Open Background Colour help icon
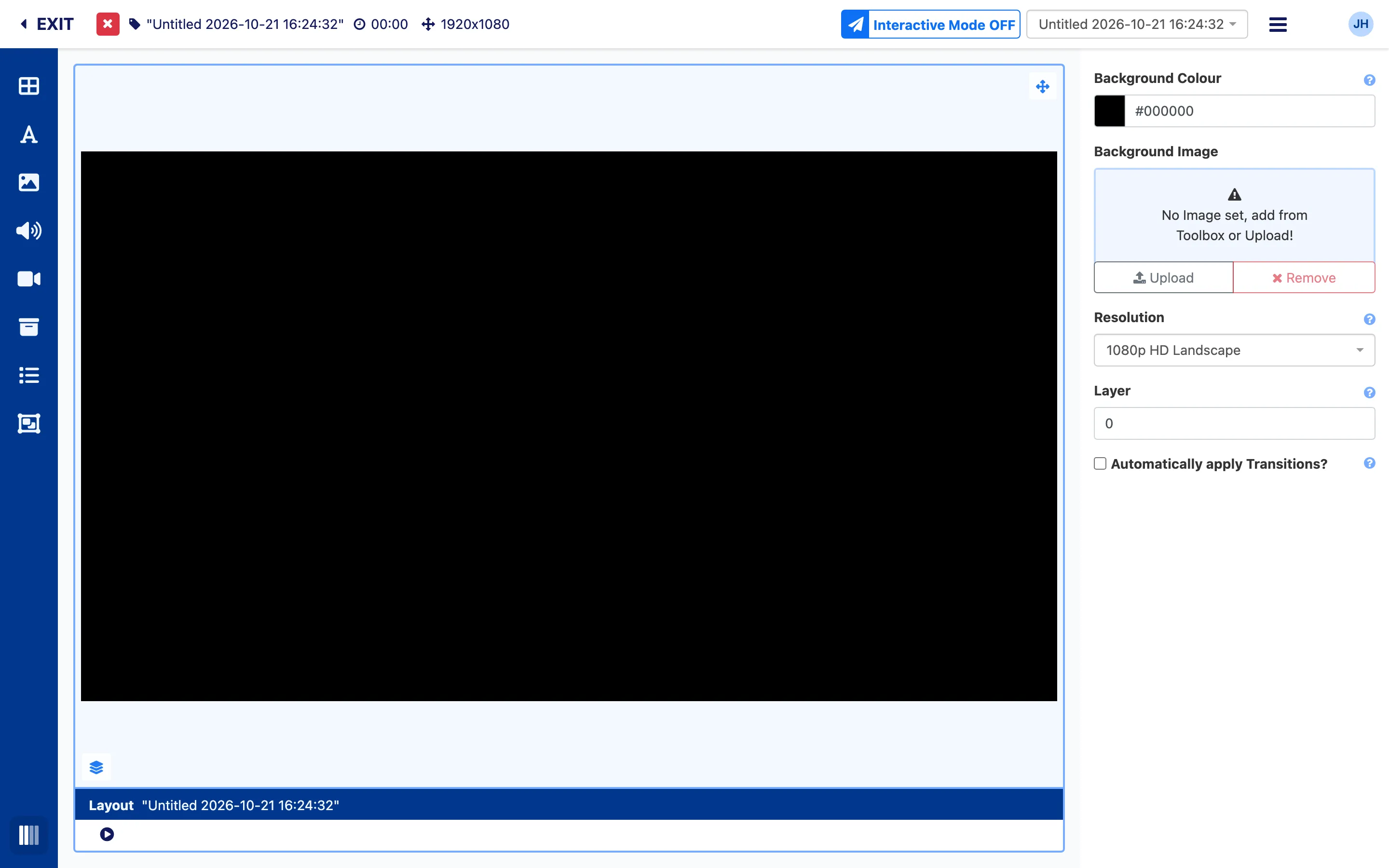This screenshot has height=868, width=1389. [x=1369, y=80]
